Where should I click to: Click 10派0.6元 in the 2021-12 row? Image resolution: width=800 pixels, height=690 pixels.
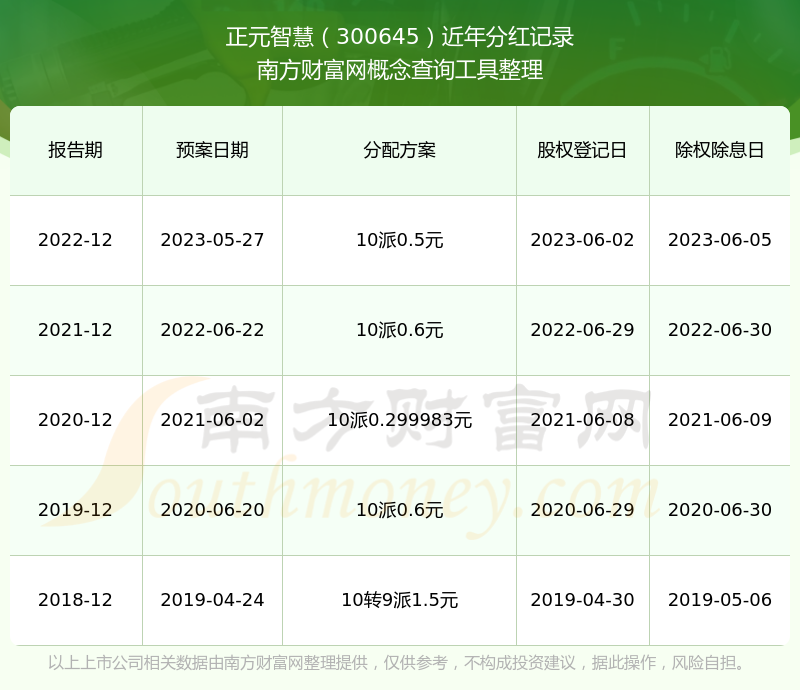[x=399, y=330]
